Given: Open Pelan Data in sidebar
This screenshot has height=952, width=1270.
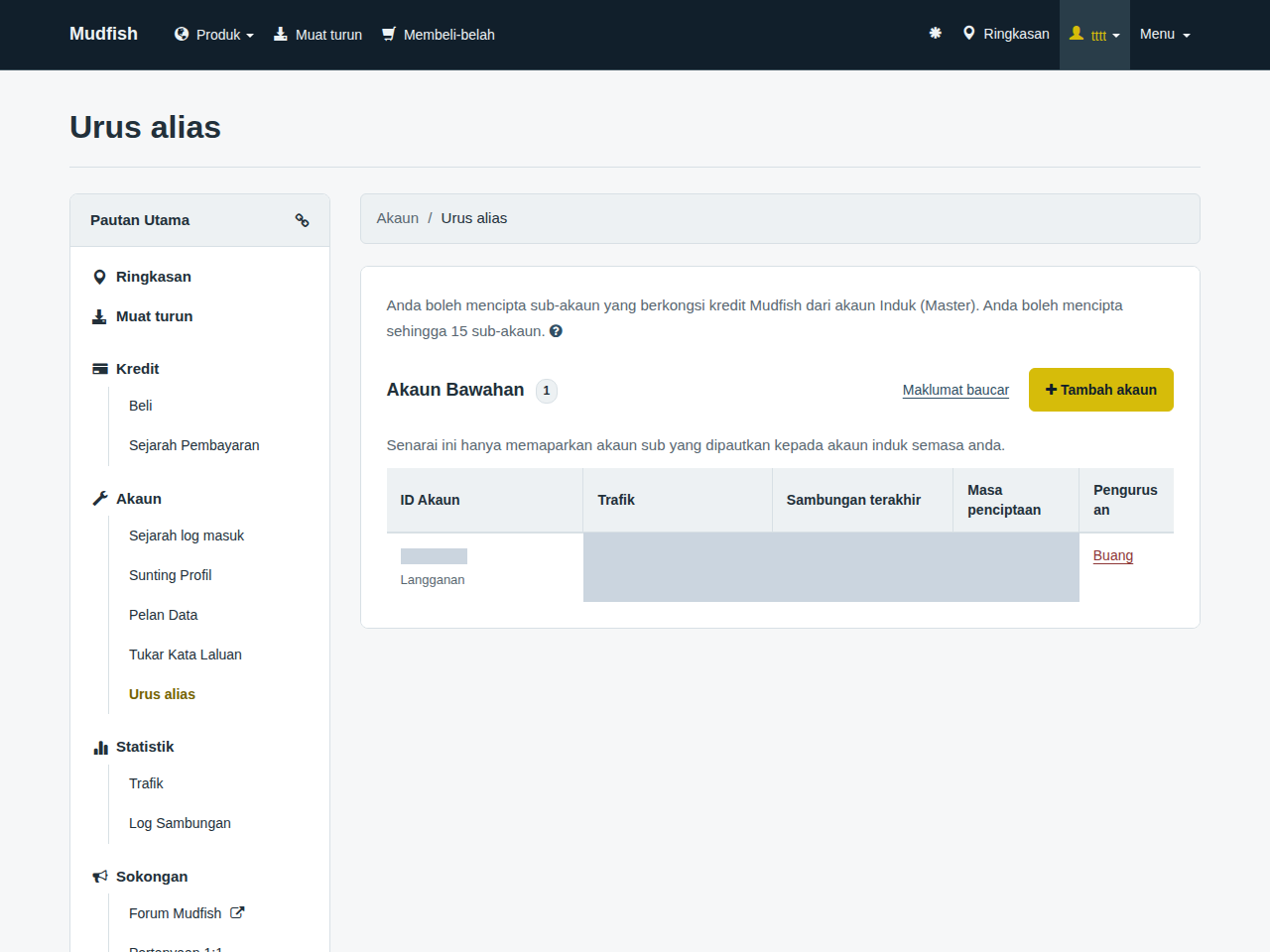Looking at the screenshot, I should 164,615.
